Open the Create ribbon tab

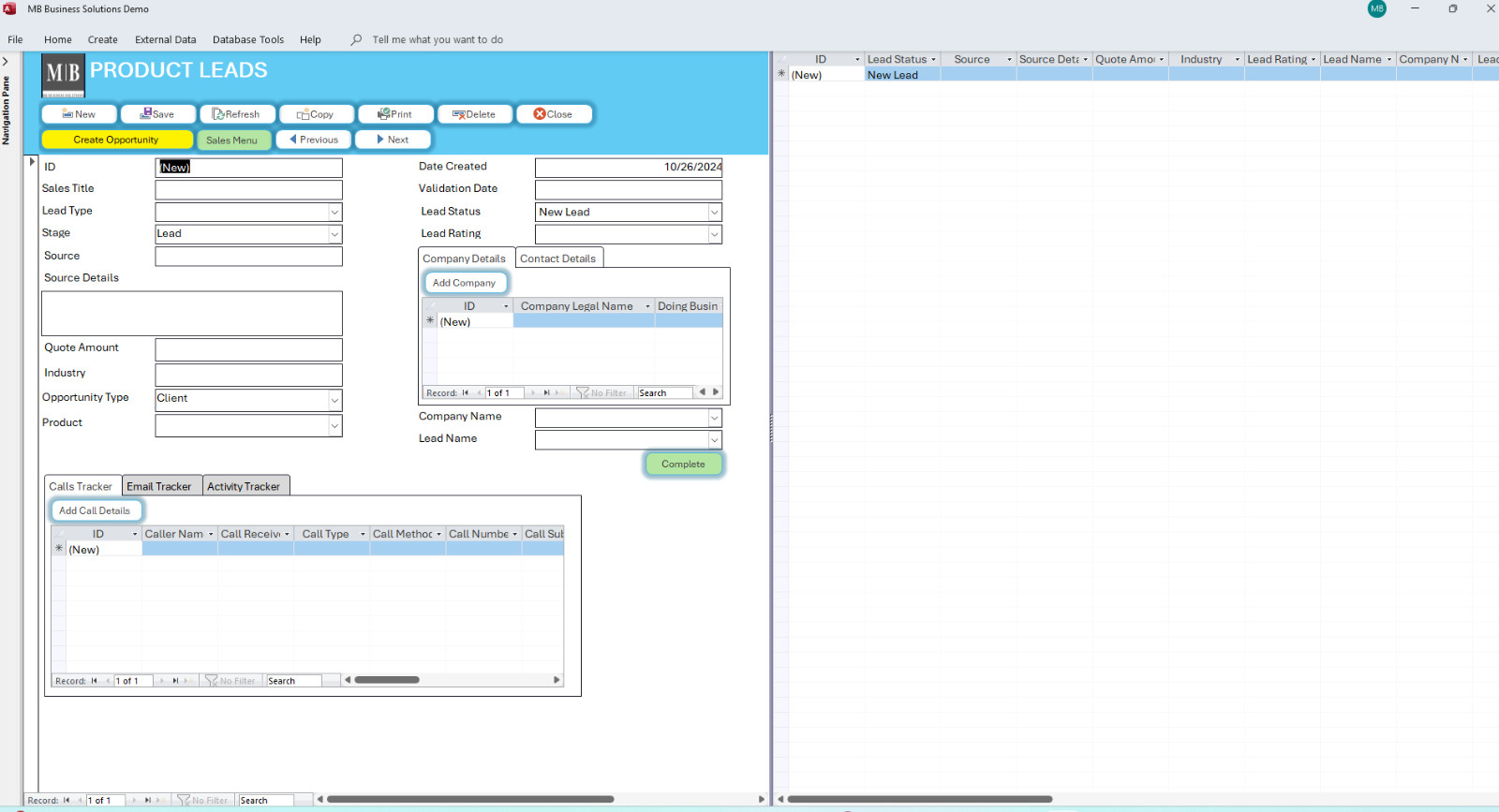(x=102, y=39)
